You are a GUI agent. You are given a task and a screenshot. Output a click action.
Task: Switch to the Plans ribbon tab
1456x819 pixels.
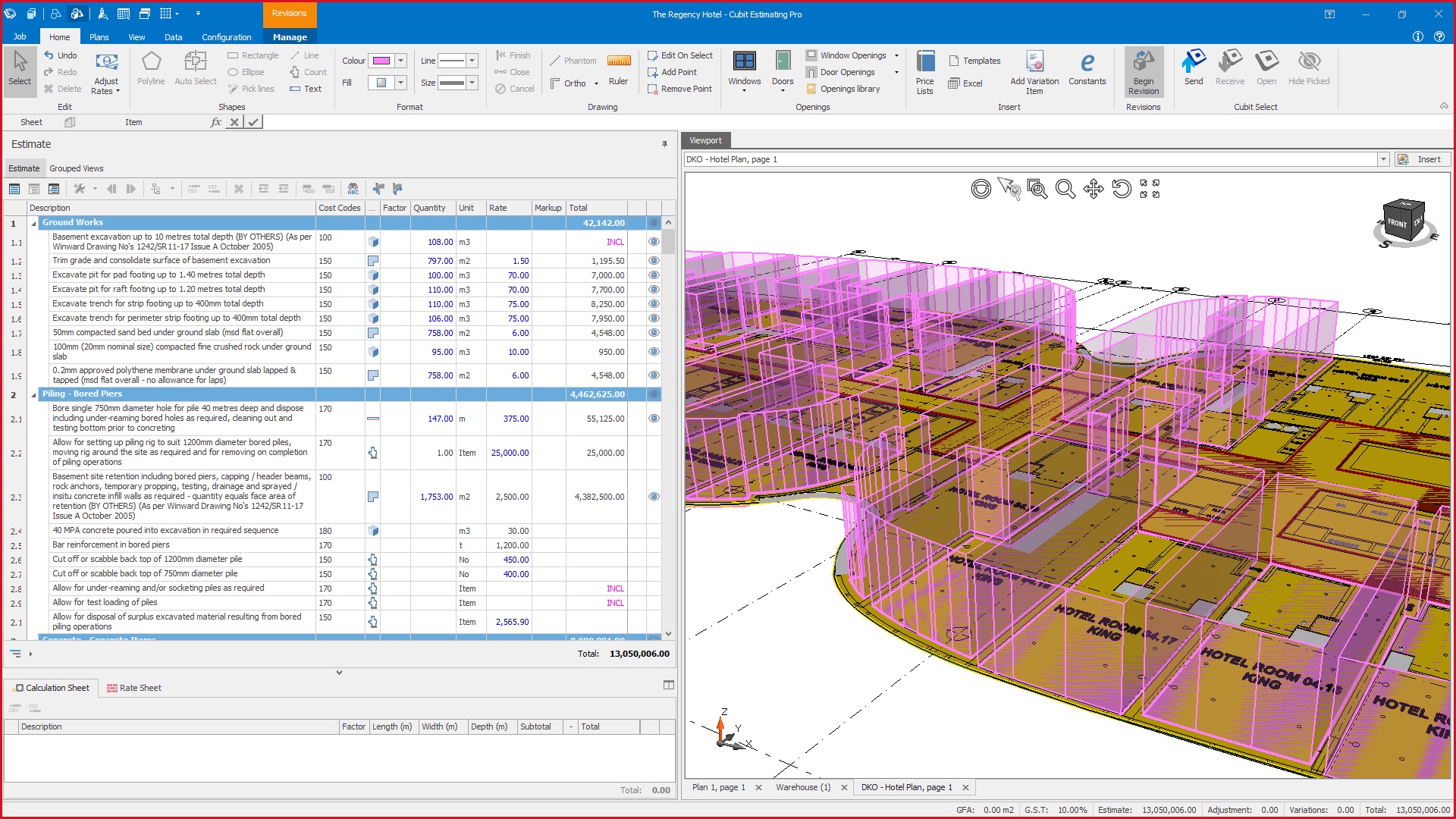click(x=99, y=36)
